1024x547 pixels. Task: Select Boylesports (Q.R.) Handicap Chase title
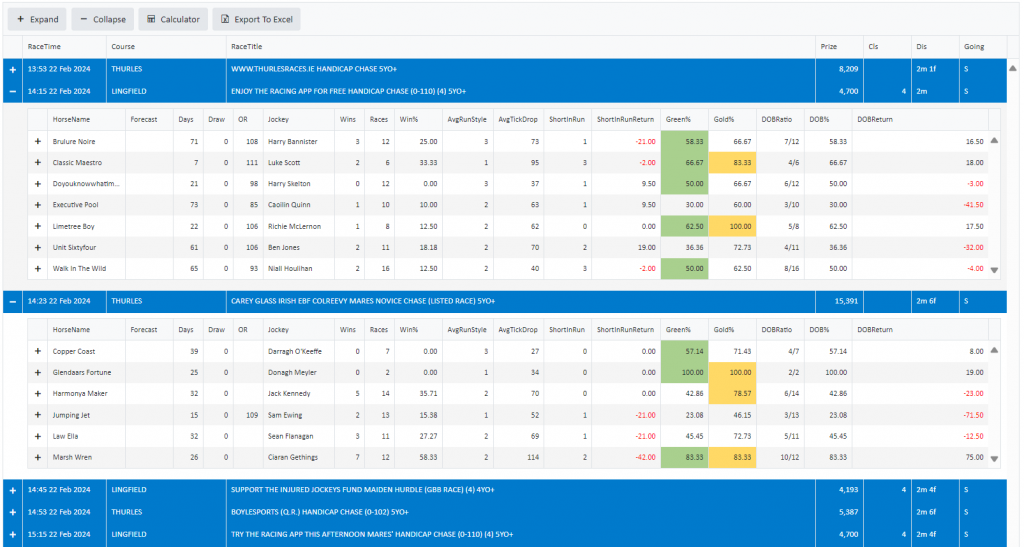pos(319,512)
